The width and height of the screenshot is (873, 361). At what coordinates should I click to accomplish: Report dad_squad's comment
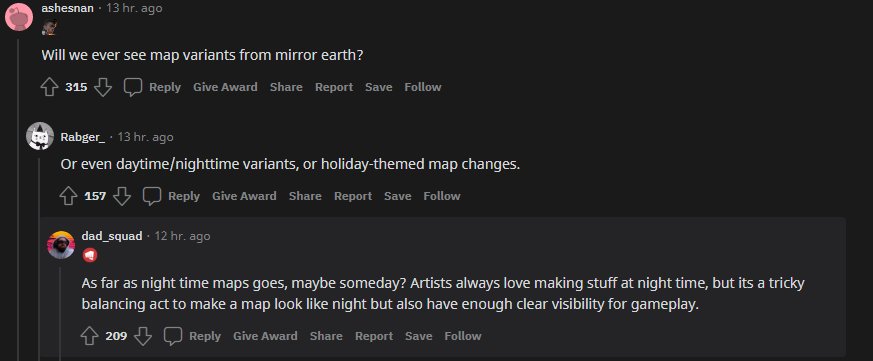point(374,336)
